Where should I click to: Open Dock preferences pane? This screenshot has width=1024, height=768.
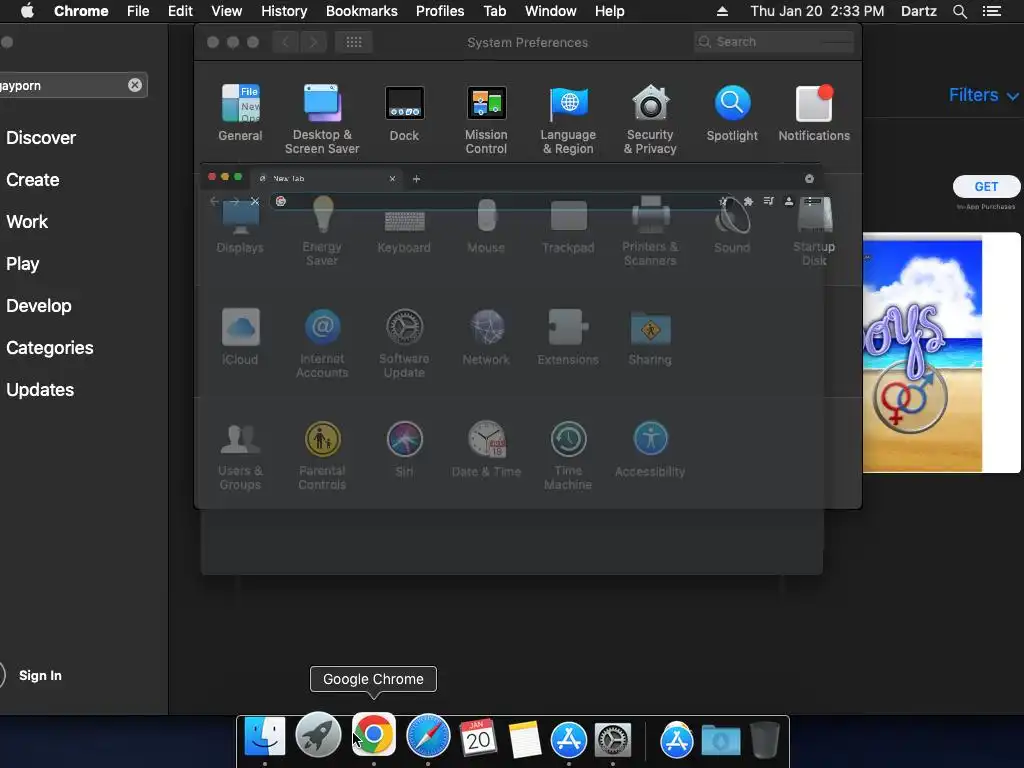(404, 112)
